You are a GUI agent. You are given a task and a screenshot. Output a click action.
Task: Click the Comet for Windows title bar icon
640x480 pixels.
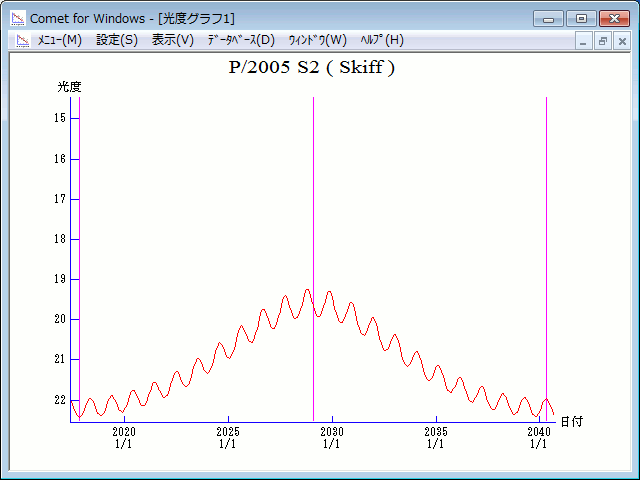click(x=18, y=18)
